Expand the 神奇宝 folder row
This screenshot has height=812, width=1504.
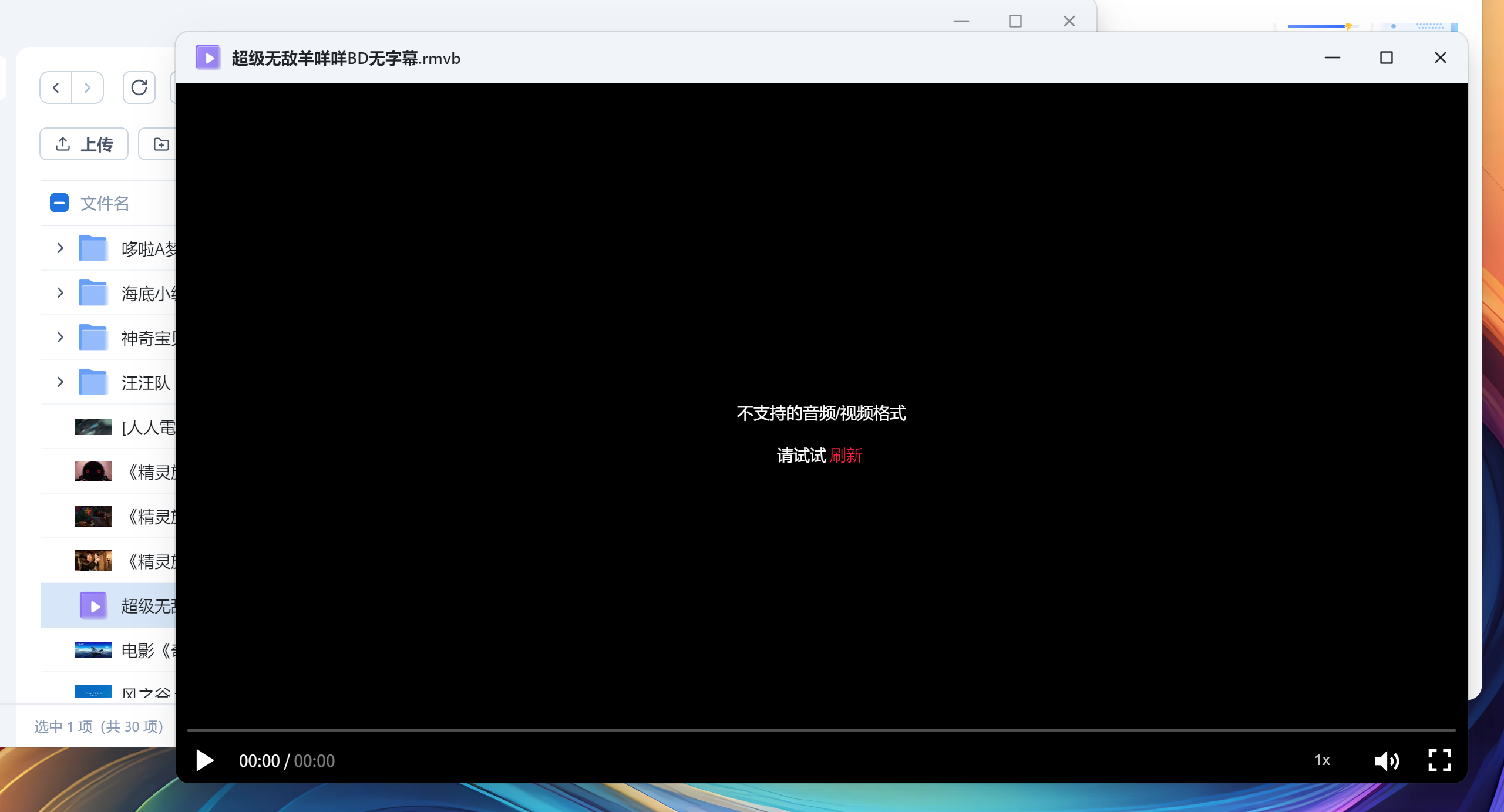(x=60, y=338)
